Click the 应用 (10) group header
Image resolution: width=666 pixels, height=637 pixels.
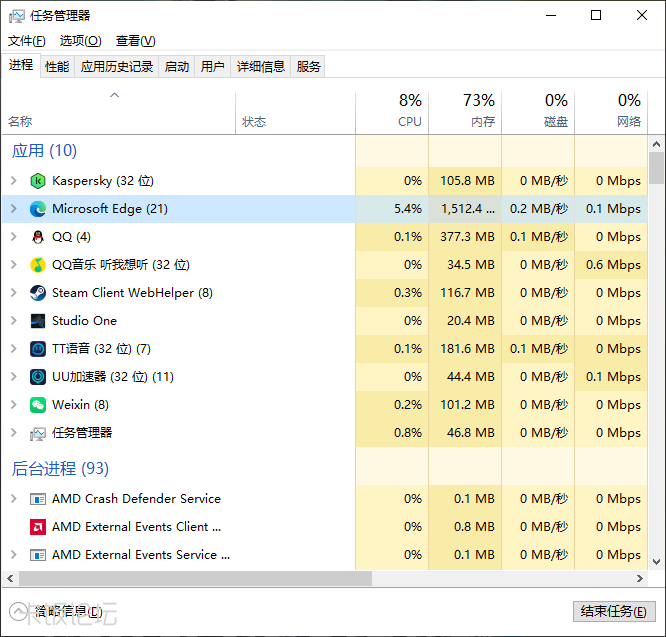click(x=44, y=151)
